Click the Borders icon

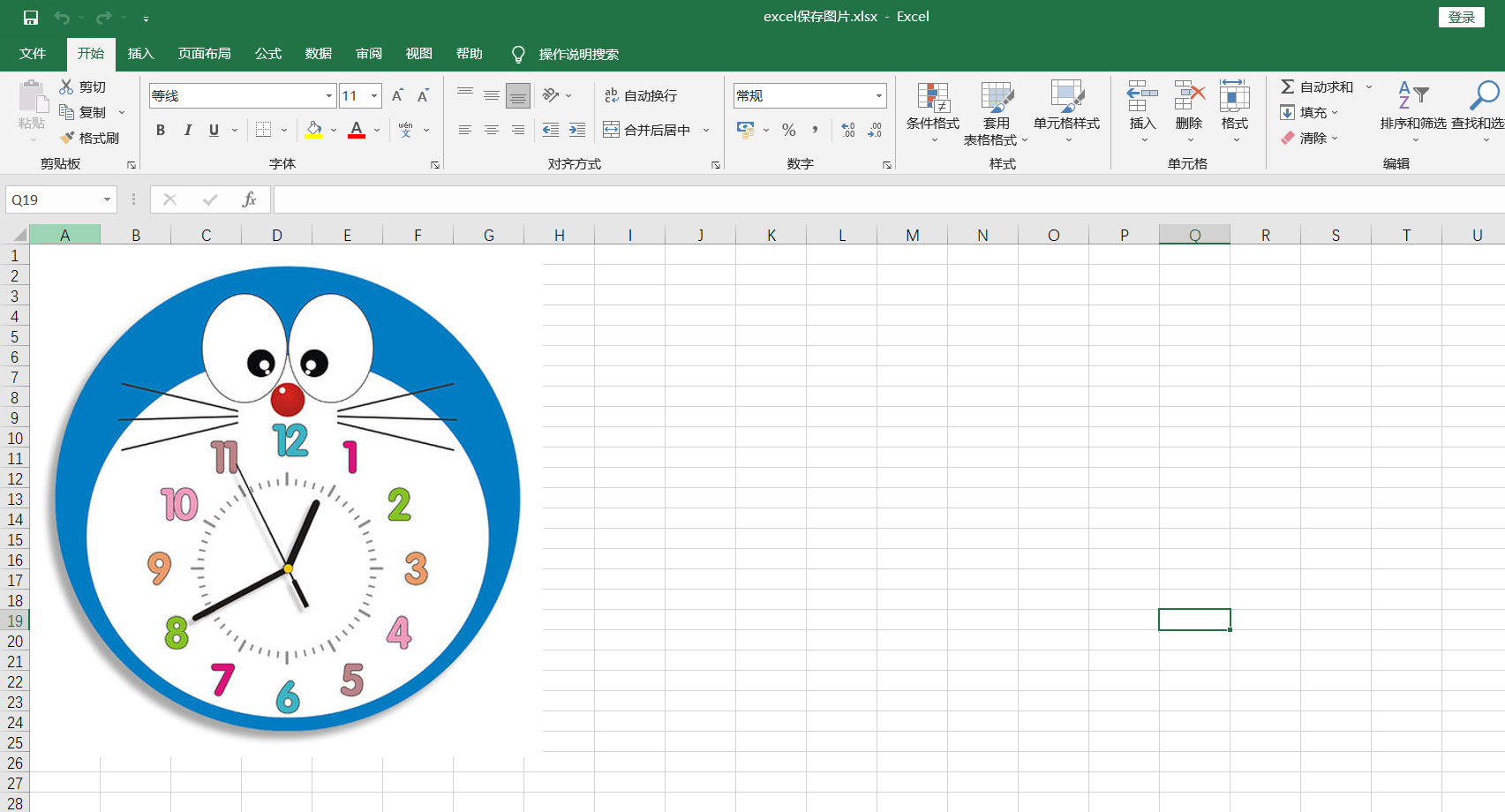pyautogui.click(x=263, y=130)
